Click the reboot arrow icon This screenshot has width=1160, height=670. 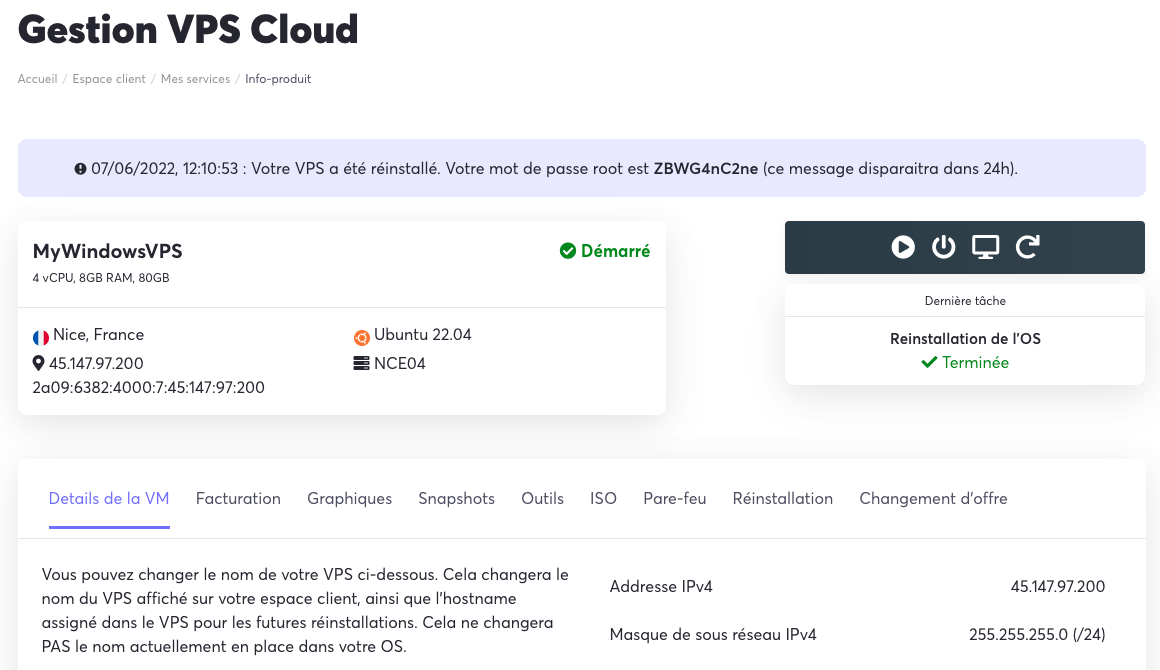click(1028, 247)
